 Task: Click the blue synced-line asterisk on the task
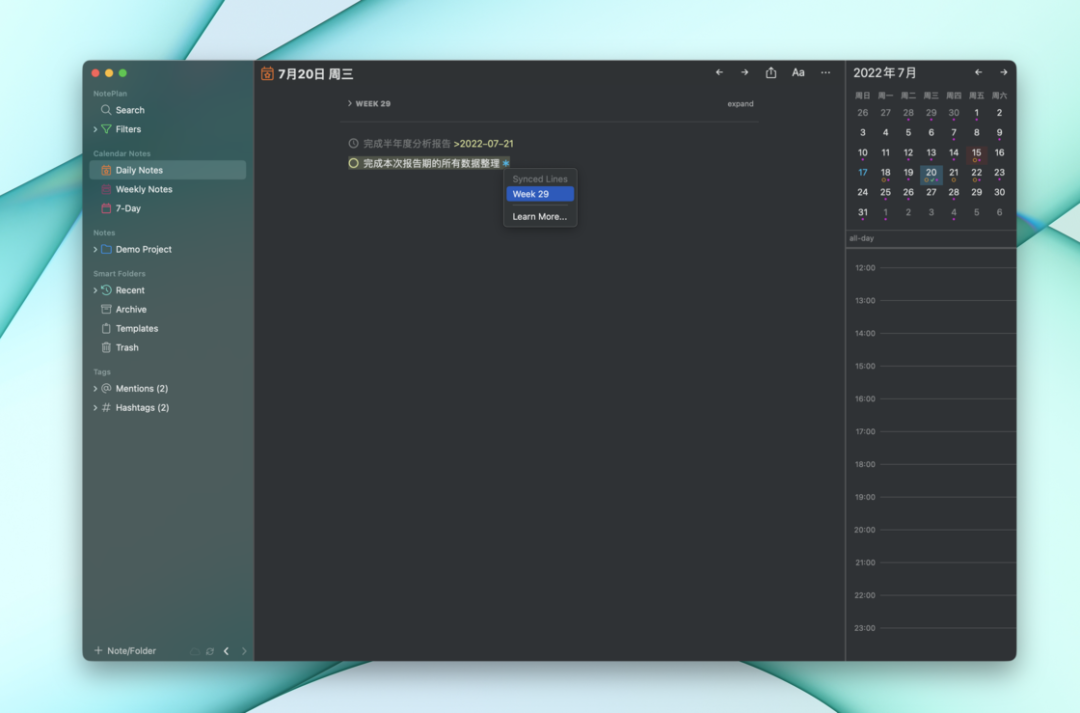(506, 163)
